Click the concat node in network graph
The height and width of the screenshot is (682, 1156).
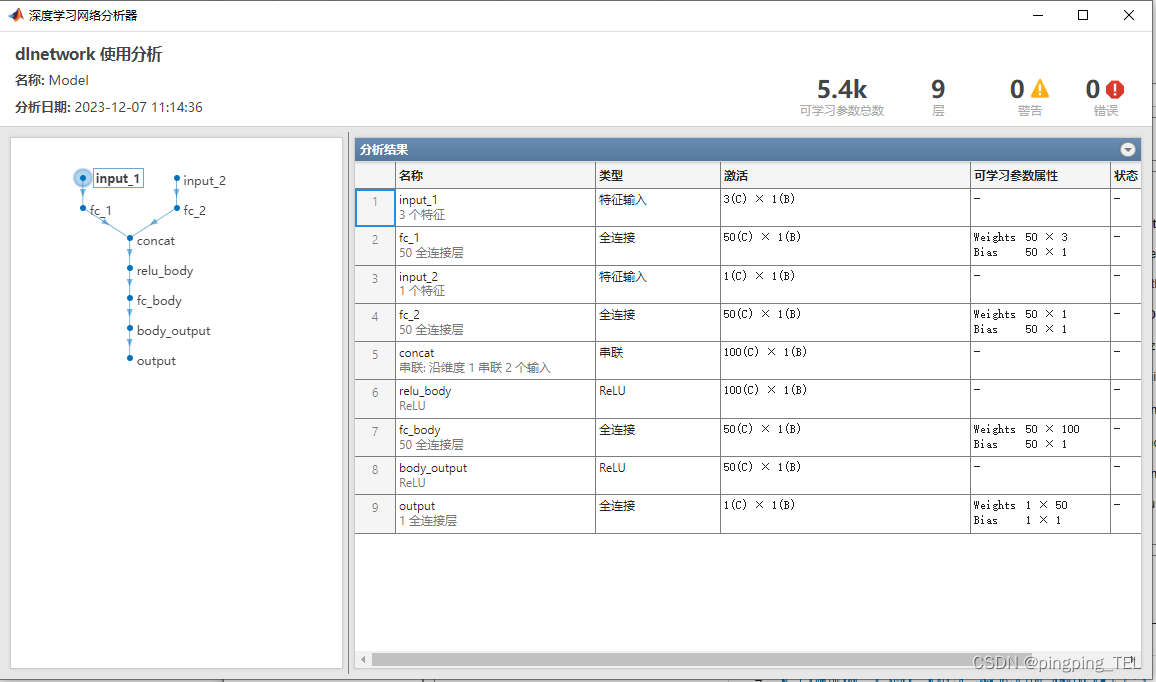click(130, 240)
